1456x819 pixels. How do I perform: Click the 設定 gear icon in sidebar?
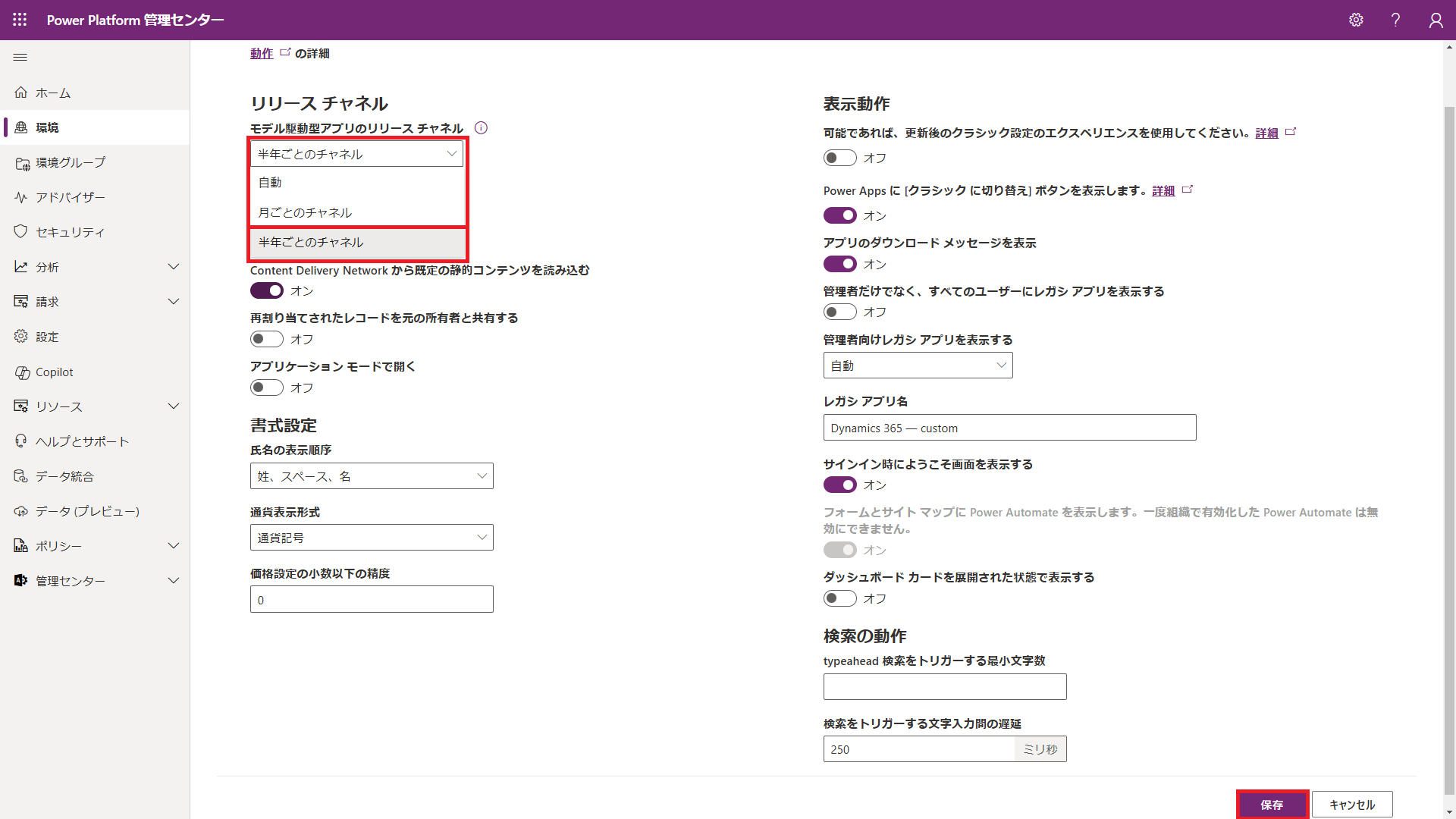click(x=20, y=336)
